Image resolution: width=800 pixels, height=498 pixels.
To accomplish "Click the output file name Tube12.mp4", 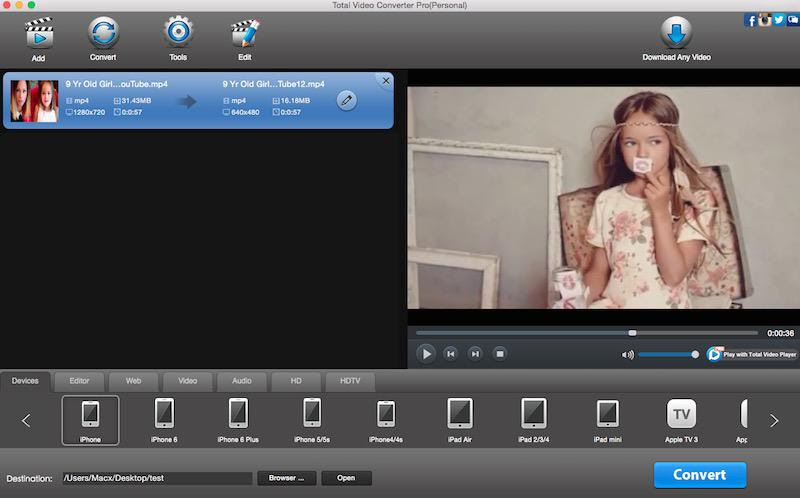I will [273, 84].
